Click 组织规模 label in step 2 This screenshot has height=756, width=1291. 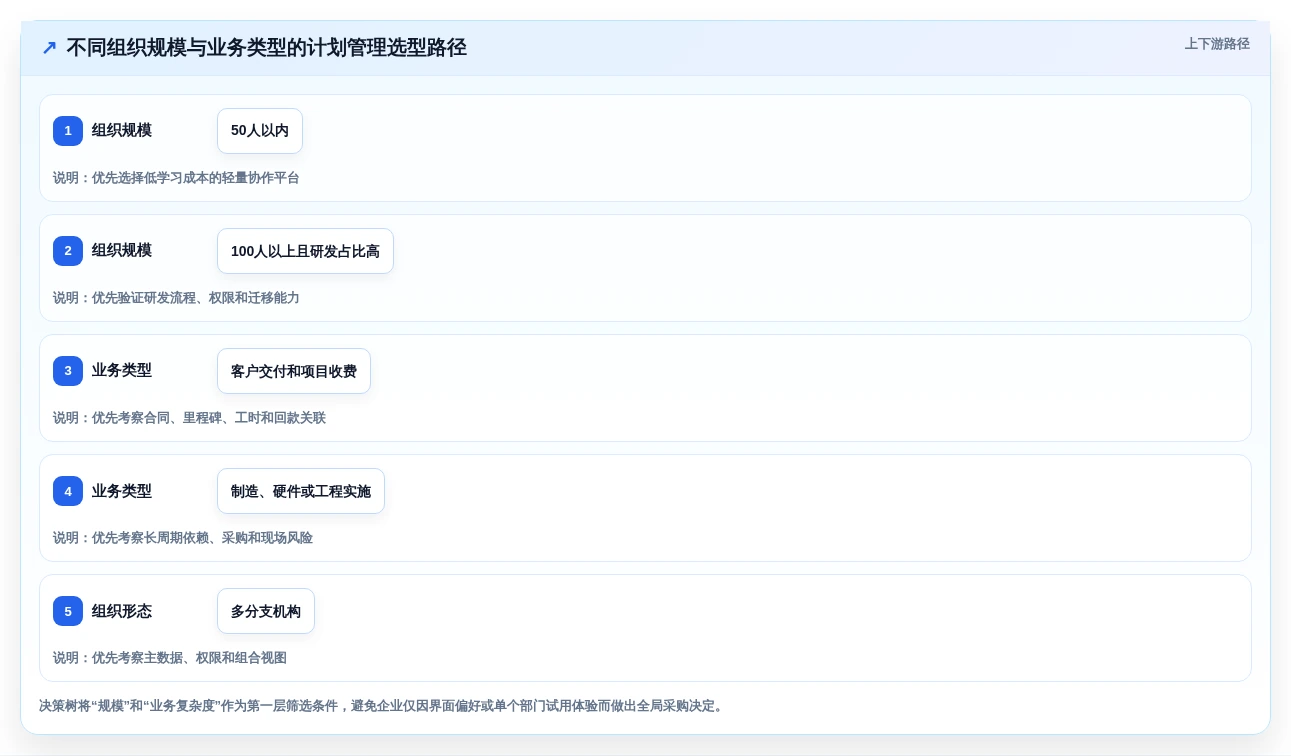[x=122, y=250]
